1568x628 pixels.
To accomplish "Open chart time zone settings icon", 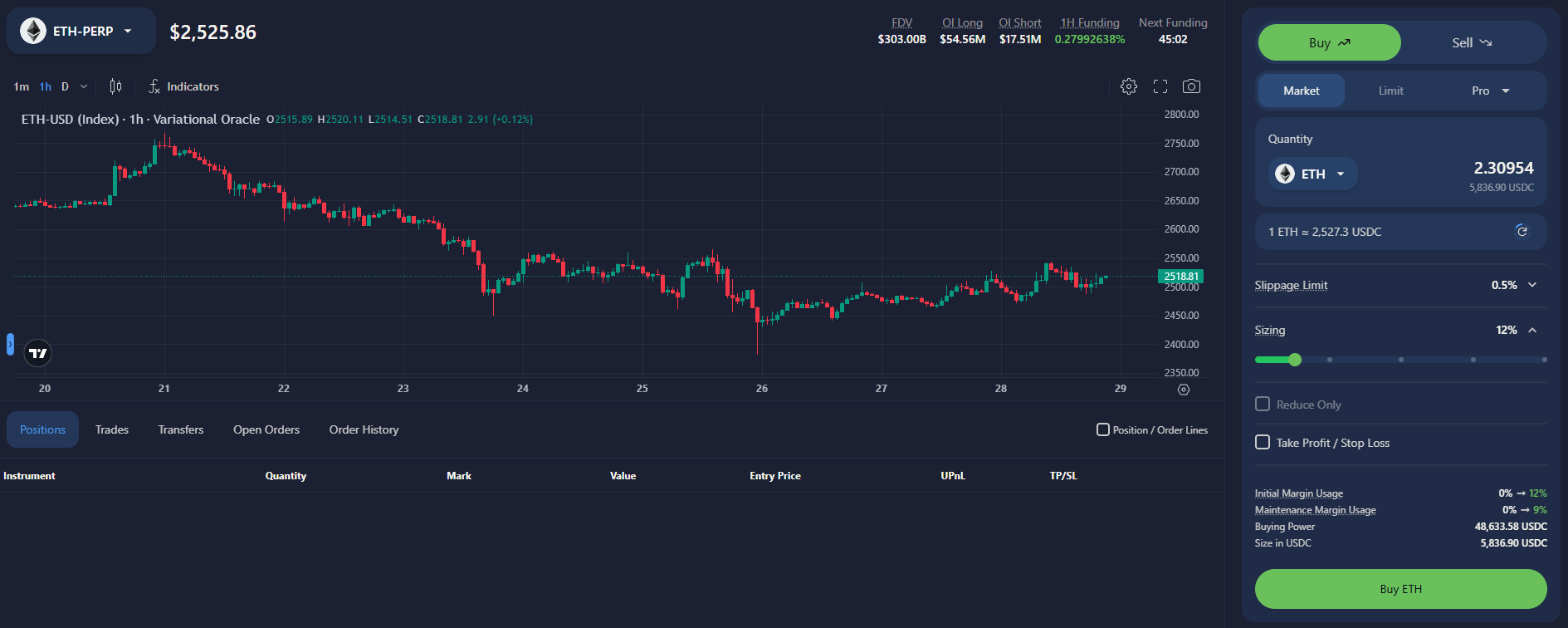I will point(1184,390).
